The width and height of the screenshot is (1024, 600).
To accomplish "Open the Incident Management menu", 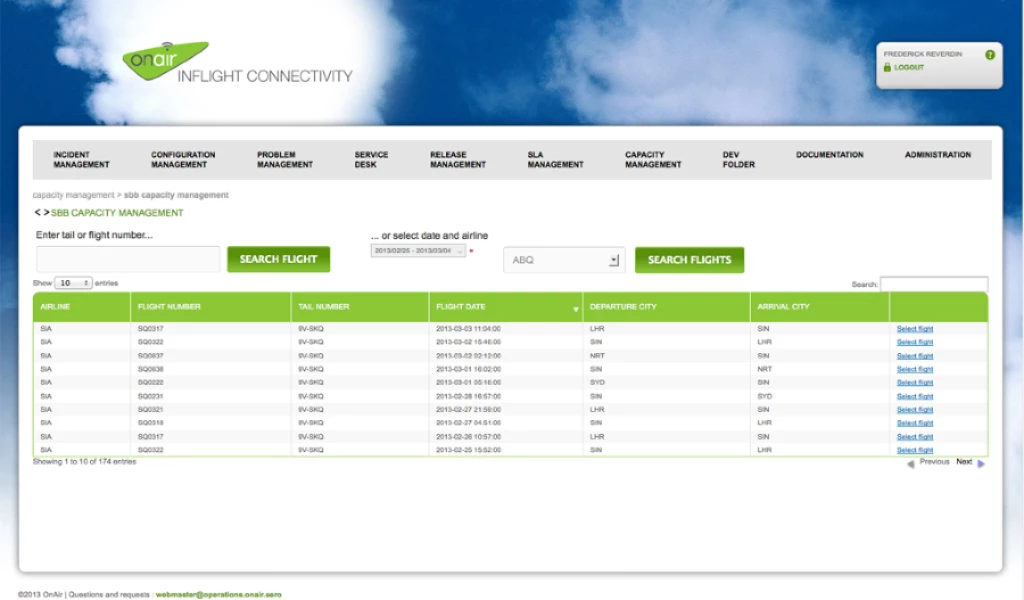I will click(x=81, y=160).
